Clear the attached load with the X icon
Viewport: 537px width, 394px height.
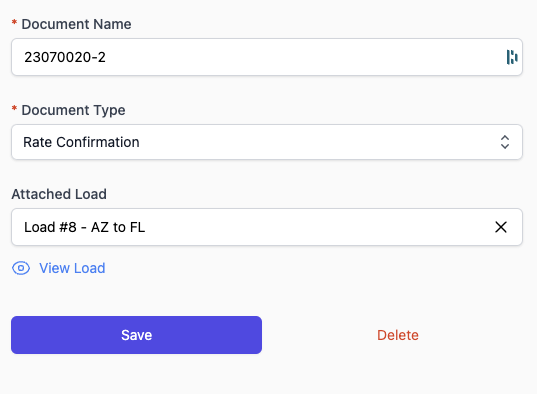point(501,227)
